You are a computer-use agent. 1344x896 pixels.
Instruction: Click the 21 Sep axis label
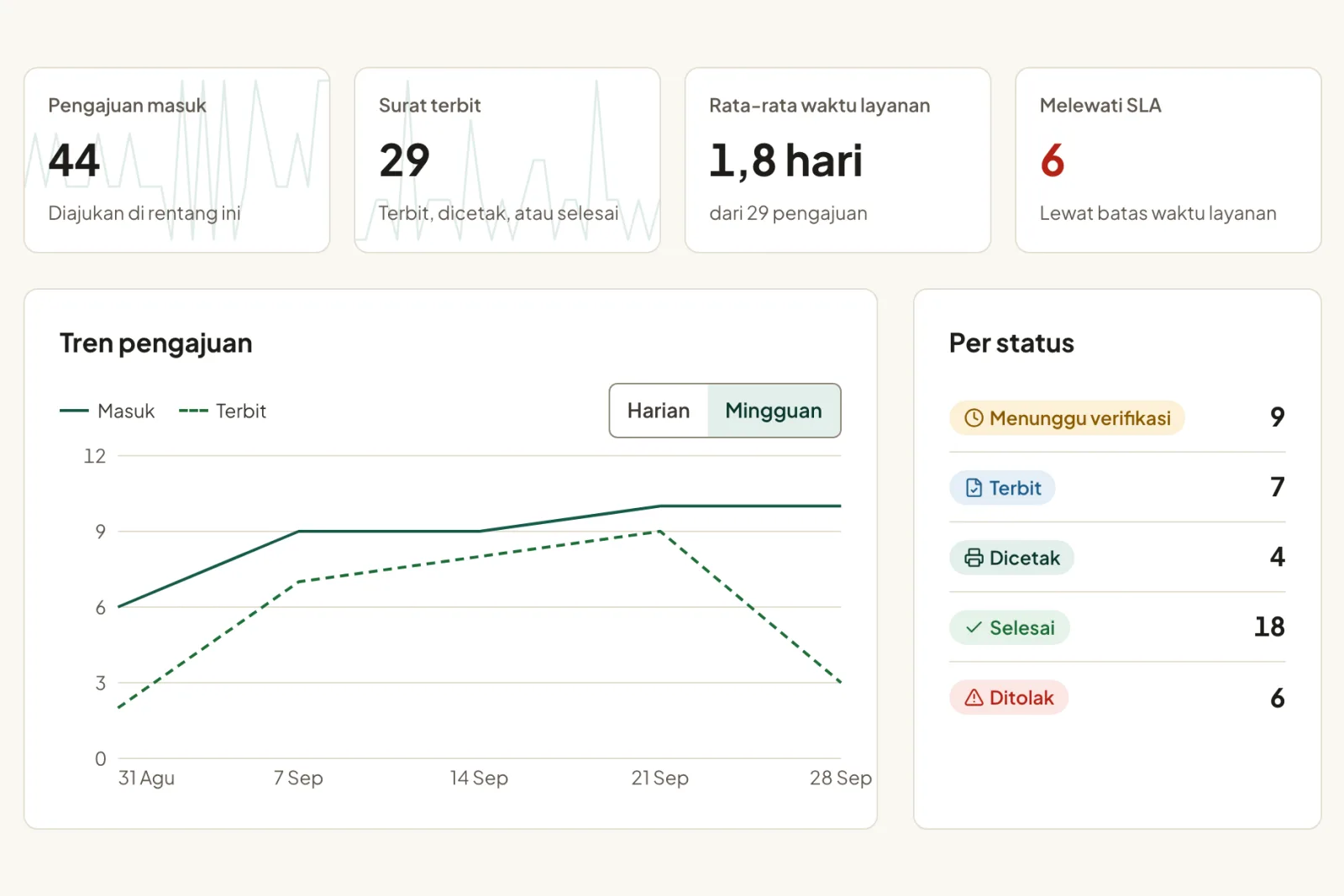660,778
